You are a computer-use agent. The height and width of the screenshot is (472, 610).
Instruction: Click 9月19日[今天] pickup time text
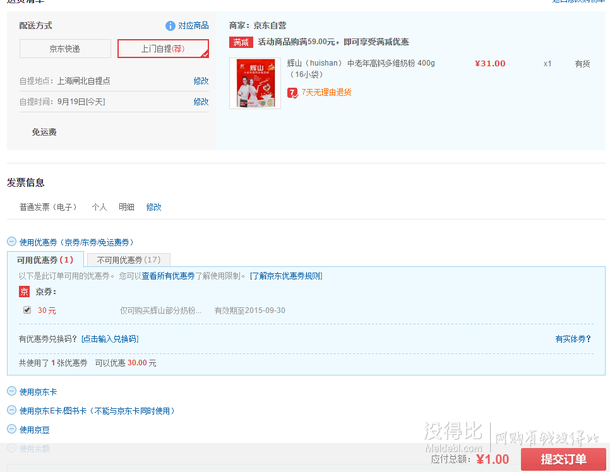pyautogui.click(x=81, y=102)
